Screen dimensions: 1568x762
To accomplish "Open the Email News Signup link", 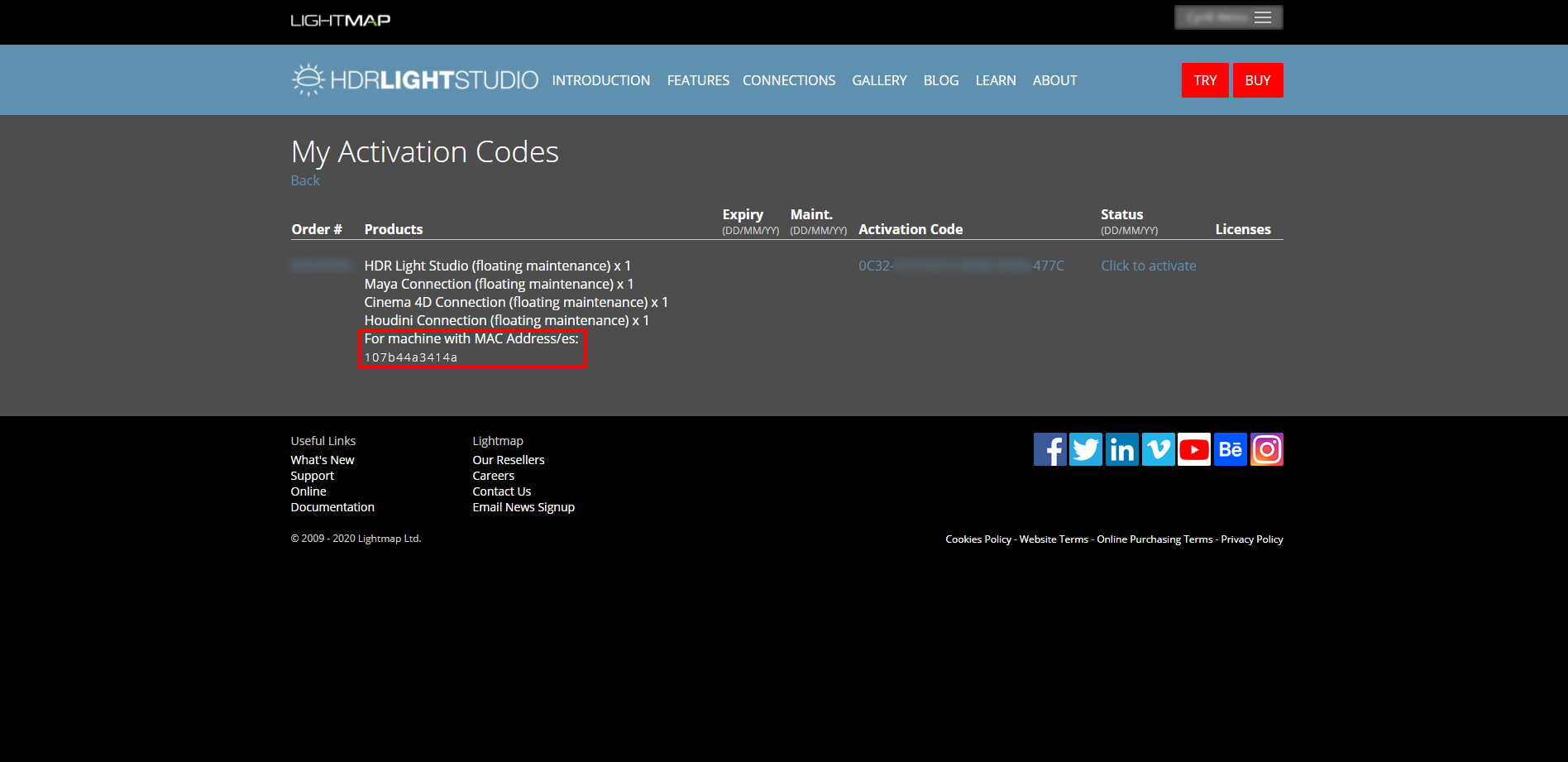I will [523, 507].
